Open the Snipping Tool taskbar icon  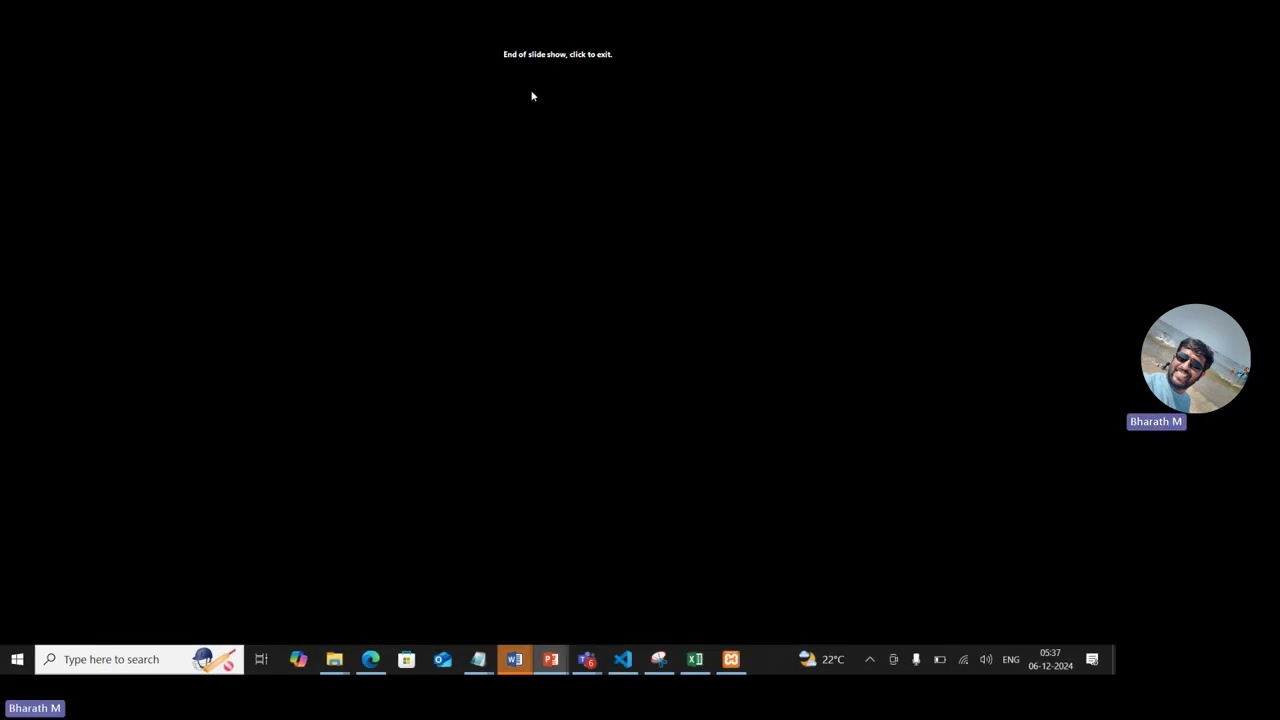pos(658,659)
